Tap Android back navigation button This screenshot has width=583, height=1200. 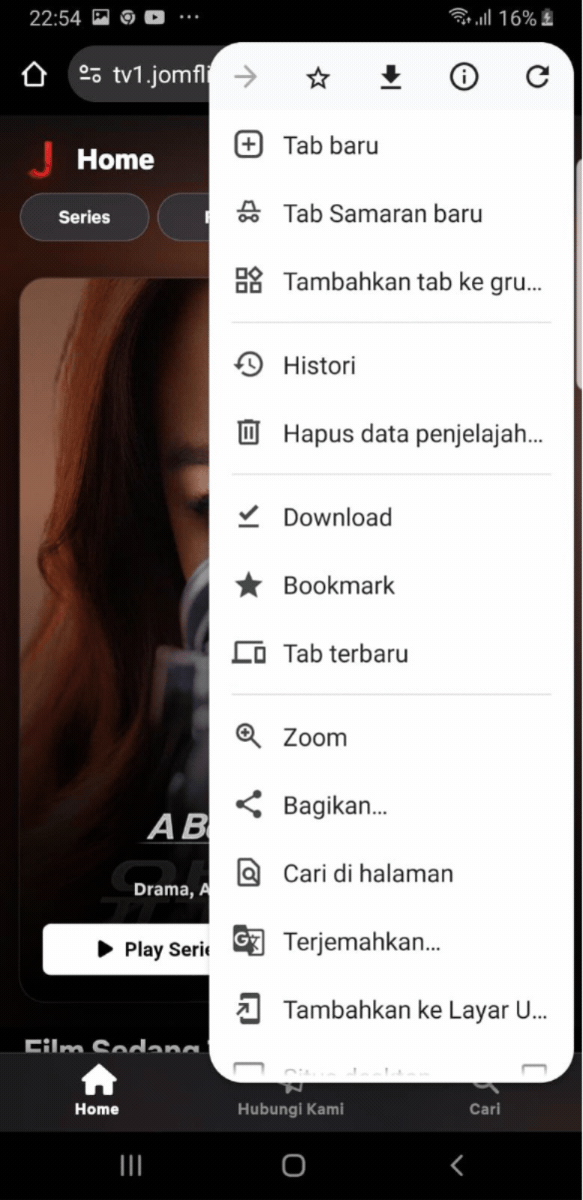pyautogui.click(x=456, y=1165)
